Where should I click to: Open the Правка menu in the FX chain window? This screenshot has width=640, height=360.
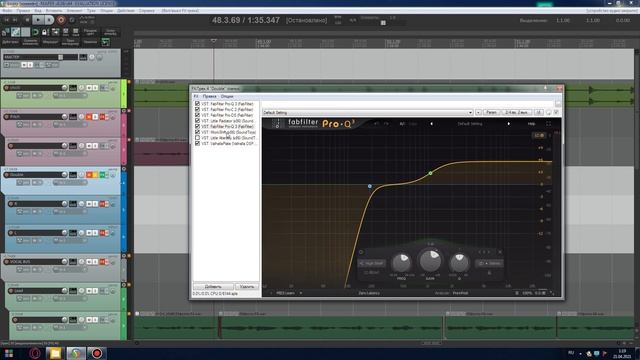[209, 96]
